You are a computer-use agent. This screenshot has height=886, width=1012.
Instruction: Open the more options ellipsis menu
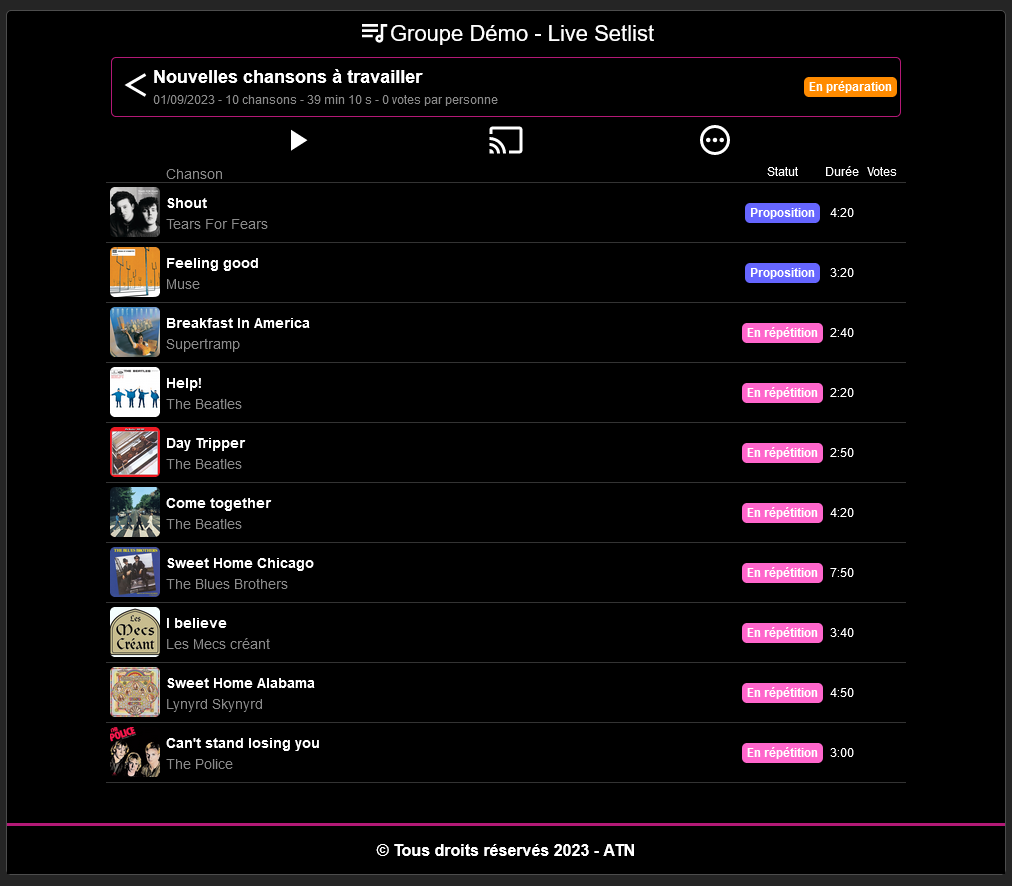714,140
